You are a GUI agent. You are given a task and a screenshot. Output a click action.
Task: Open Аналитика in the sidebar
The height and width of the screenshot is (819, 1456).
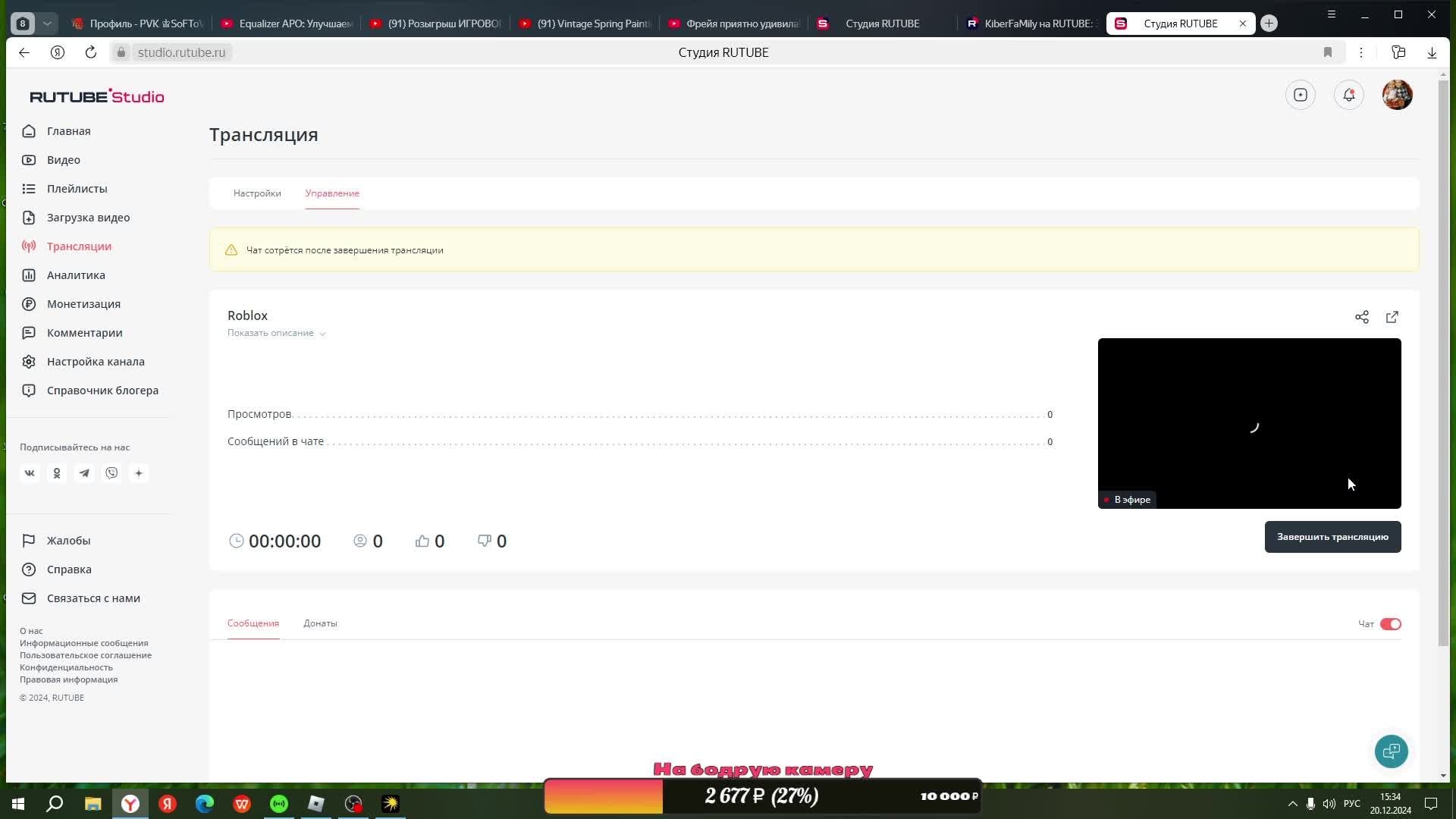[76, 275]
